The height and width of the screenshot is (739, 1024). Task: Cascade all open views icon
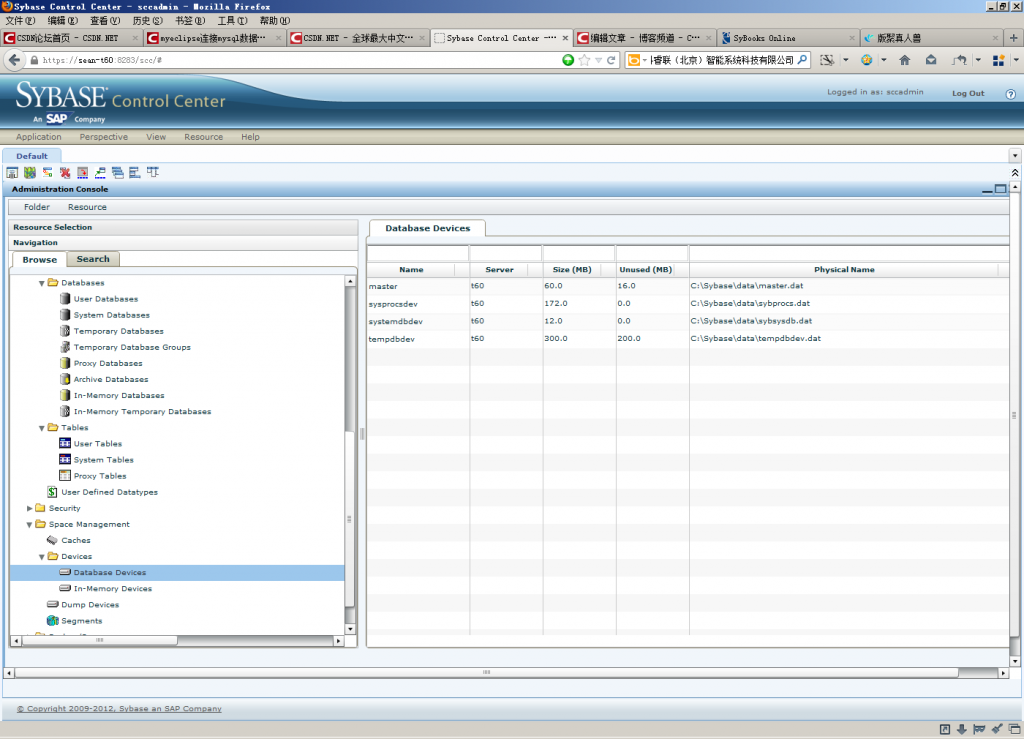(118, 172)
